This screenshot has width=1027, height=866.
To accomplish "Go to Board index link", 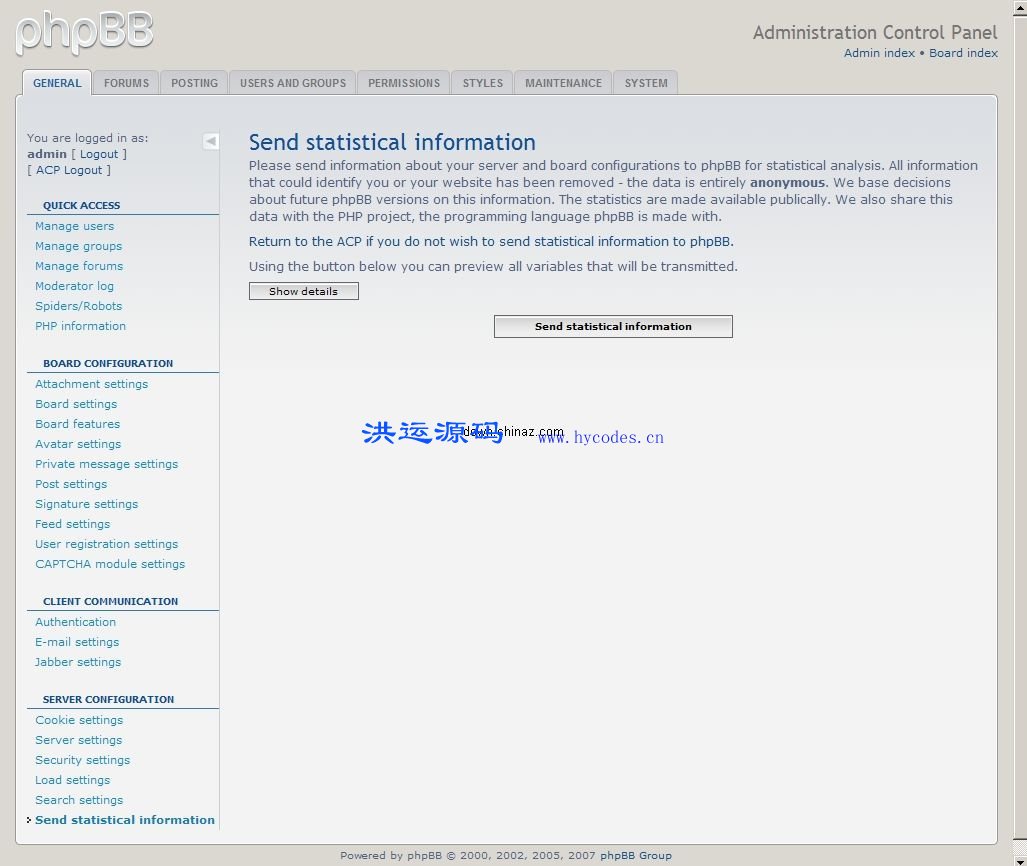I will (963, 53).
